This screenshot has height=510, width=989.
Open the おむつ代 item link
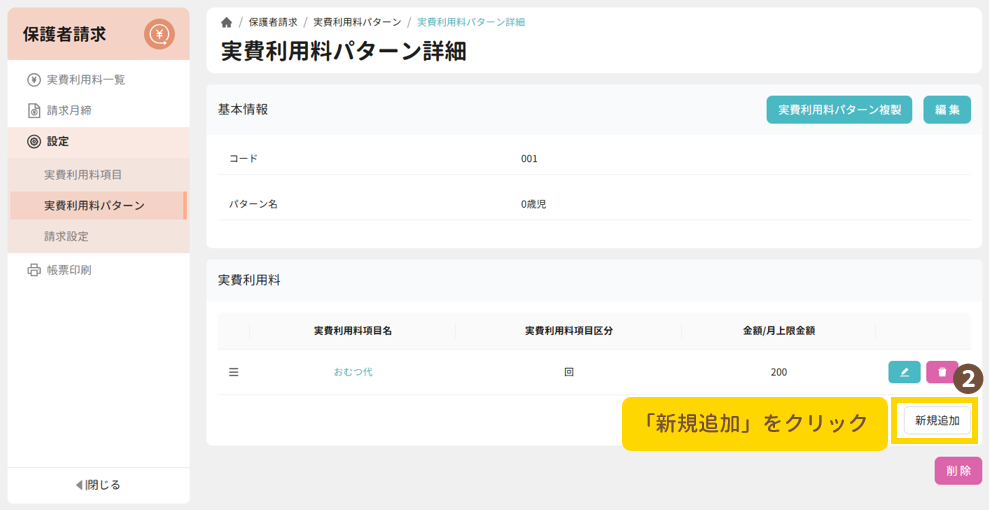[x=353, y=372]
